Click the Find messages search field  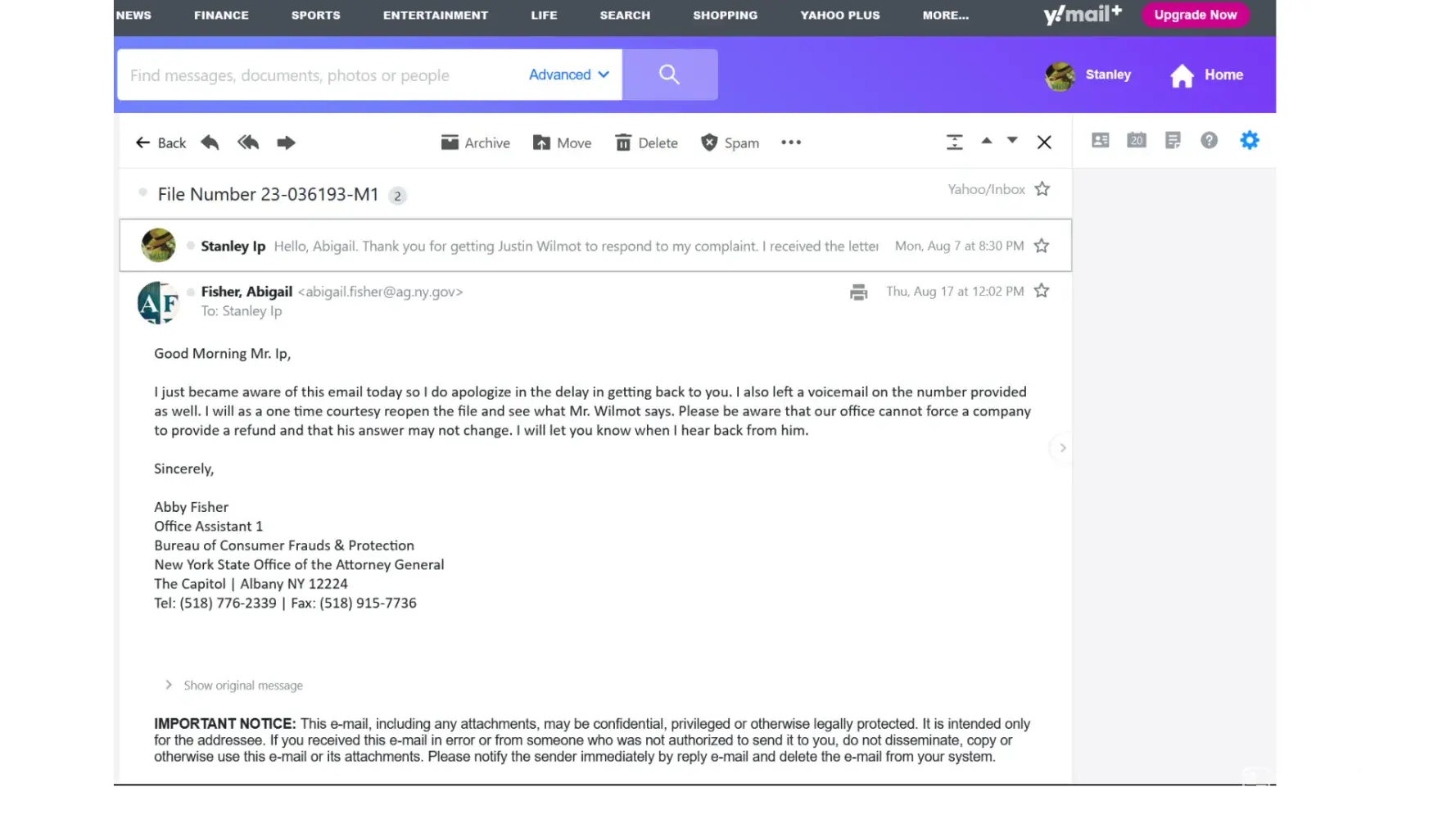pos(323,75)
